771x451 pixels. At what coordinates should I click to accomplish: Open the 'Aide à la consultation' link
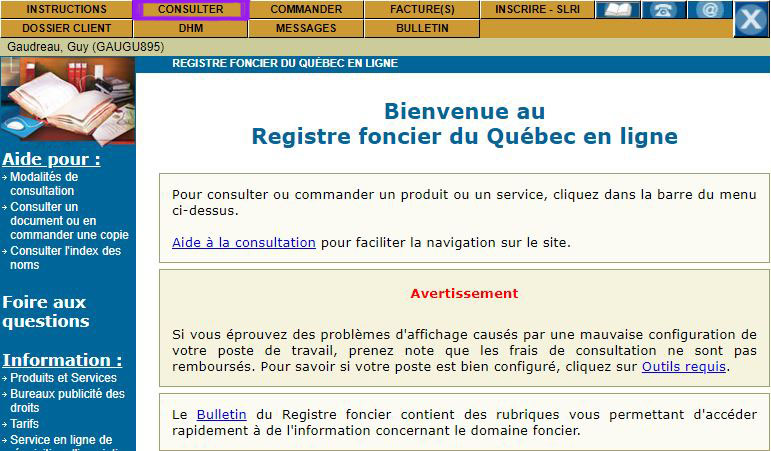click(243, 243)
